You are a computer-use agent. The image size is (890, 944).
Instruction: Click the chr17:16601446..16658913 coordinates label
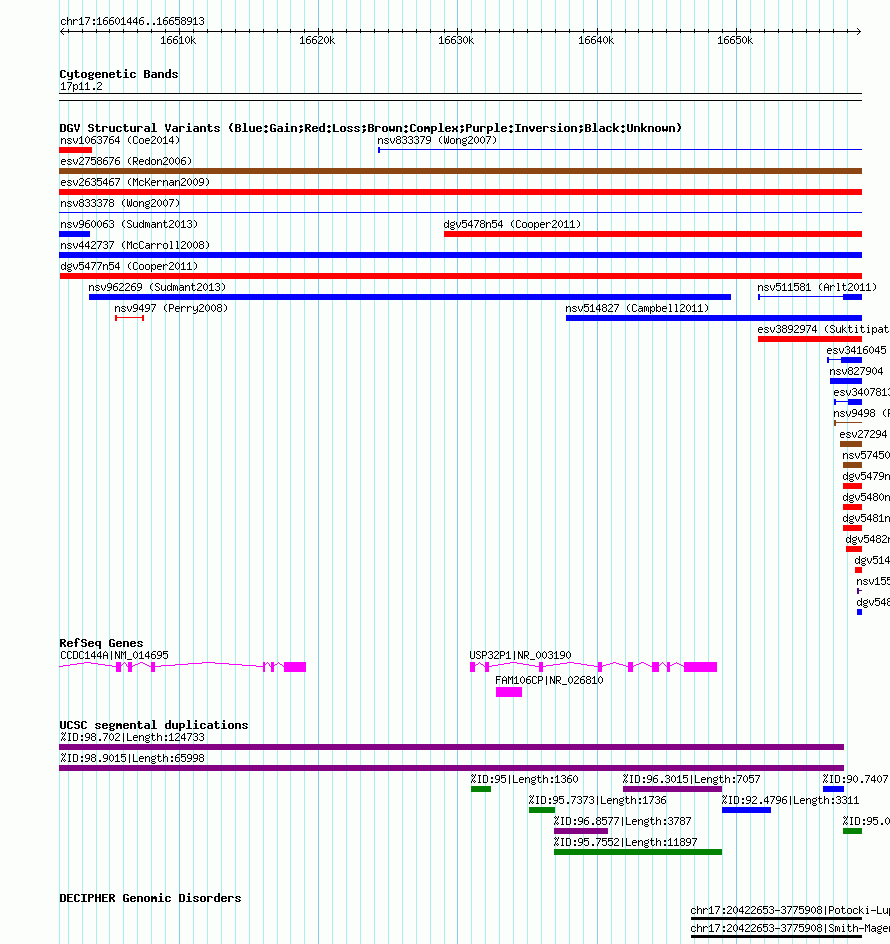(132, 21)
